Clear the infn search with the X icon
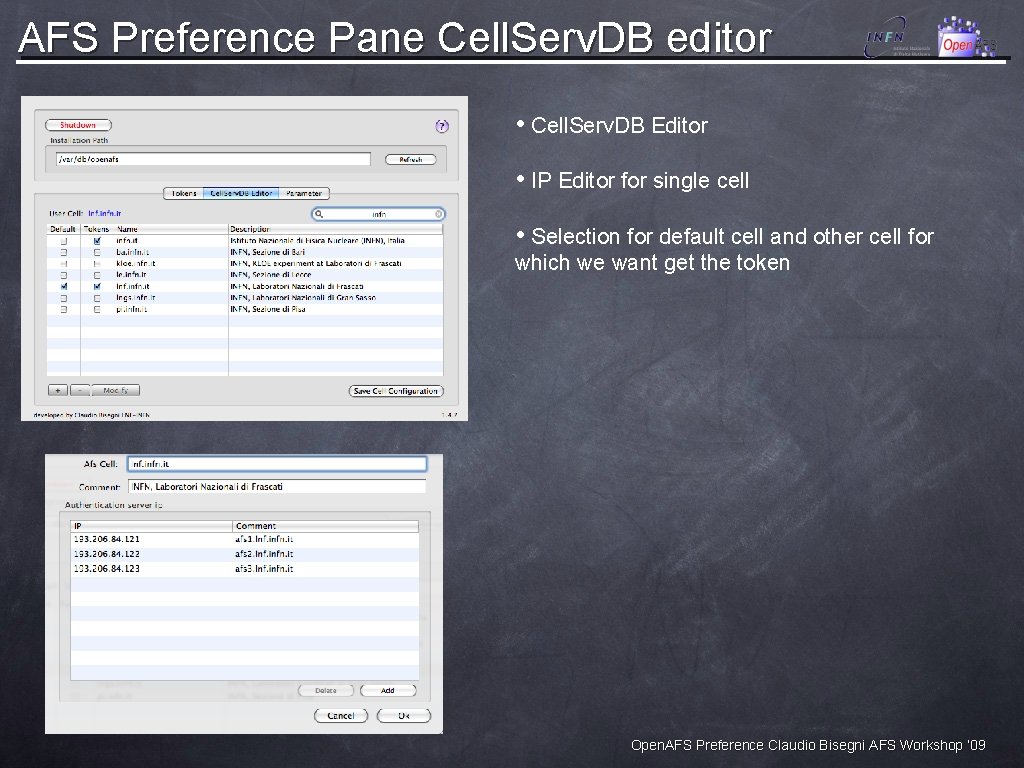Viewport: 1024px width, 768px height. coord(437,214)
